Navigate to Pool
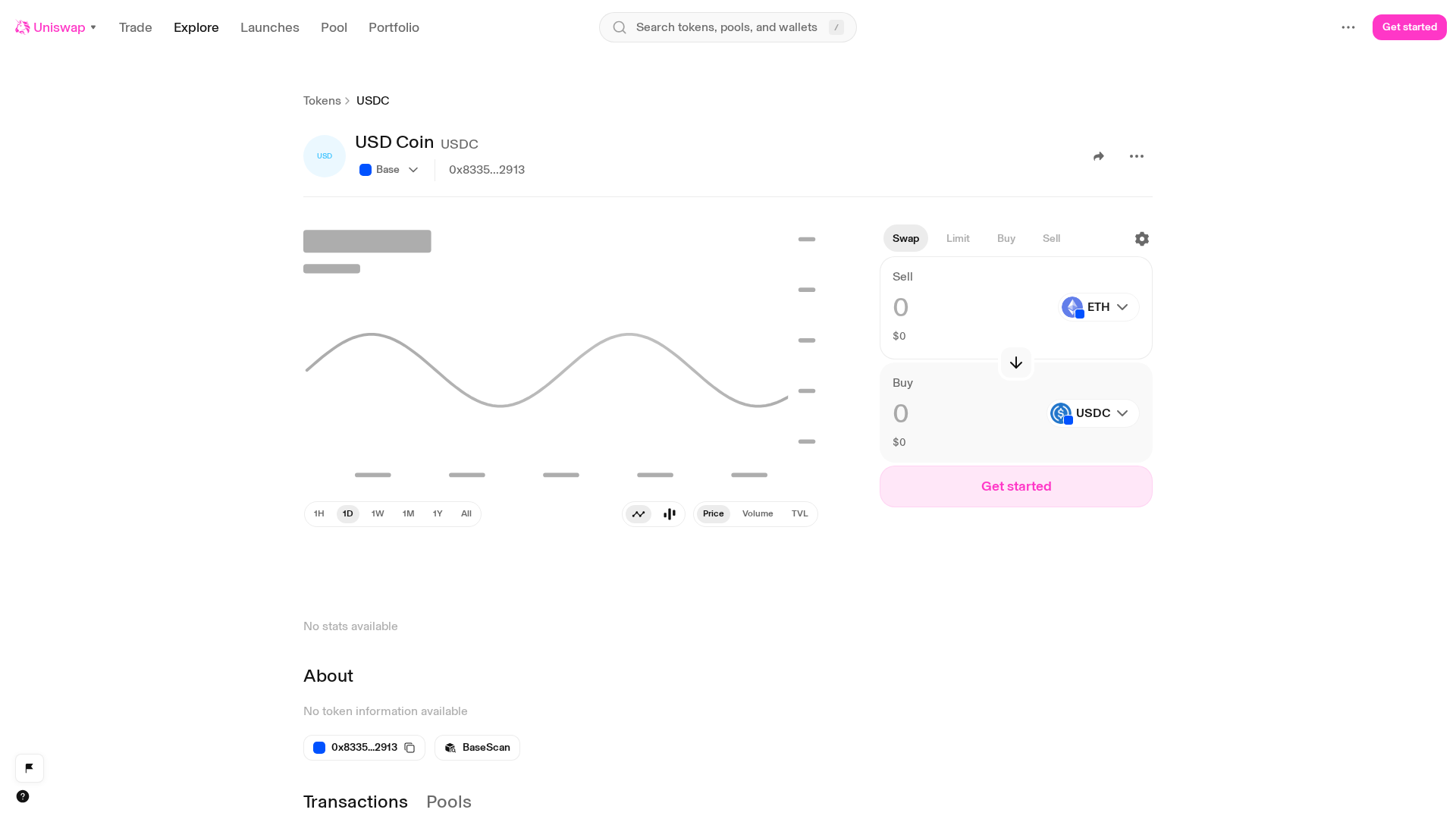 tap(334, 27)
